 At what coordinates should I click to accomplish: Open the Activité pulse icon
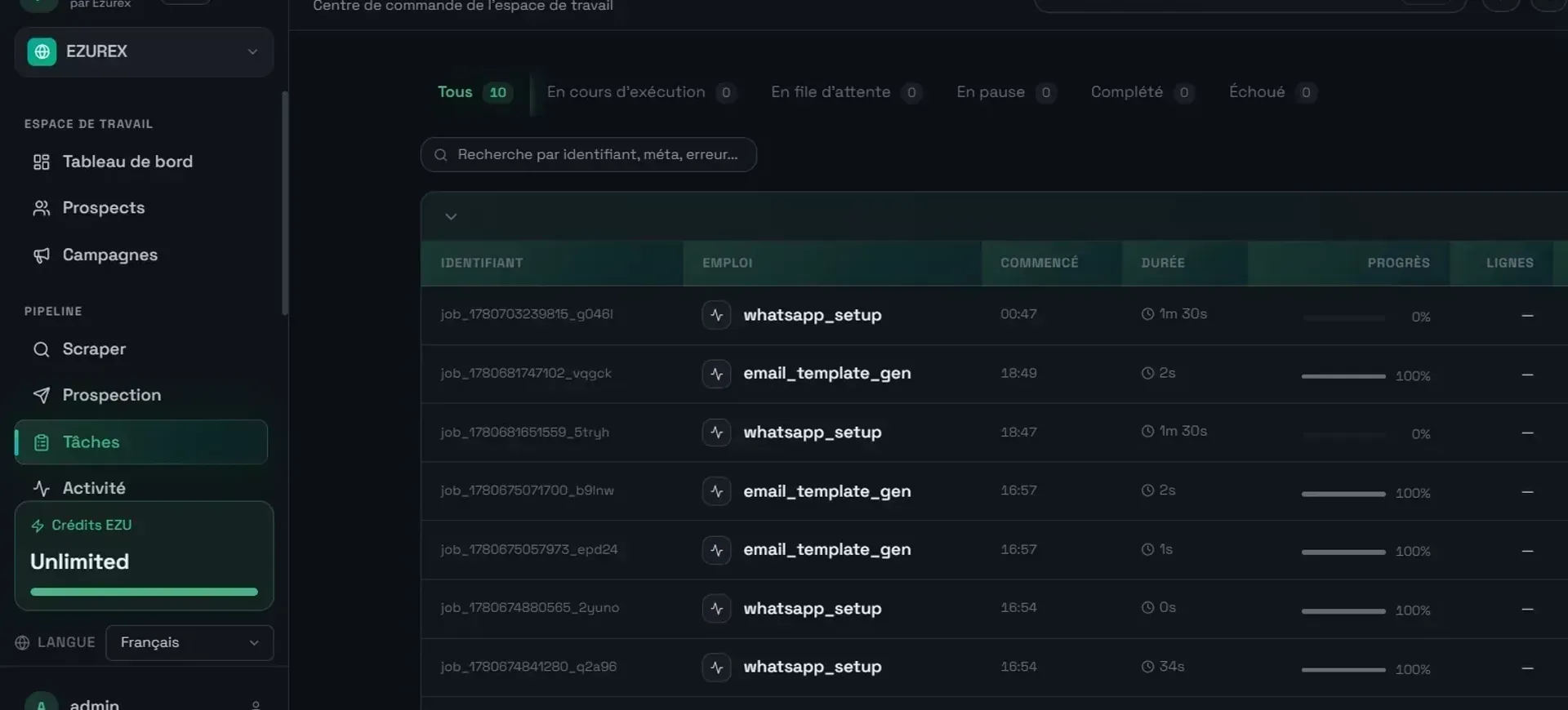tap(41, 488)
